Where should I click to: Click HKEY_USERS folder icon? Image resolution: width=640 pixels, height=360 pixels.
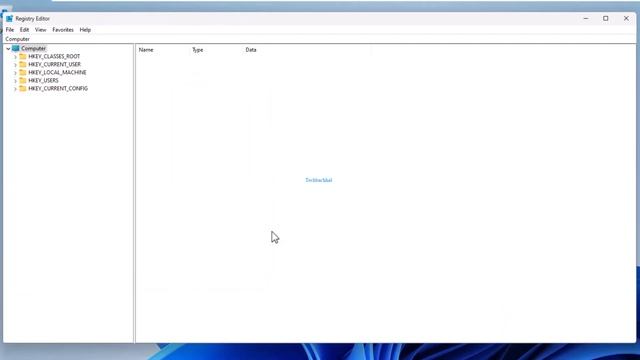pos(23,80)
